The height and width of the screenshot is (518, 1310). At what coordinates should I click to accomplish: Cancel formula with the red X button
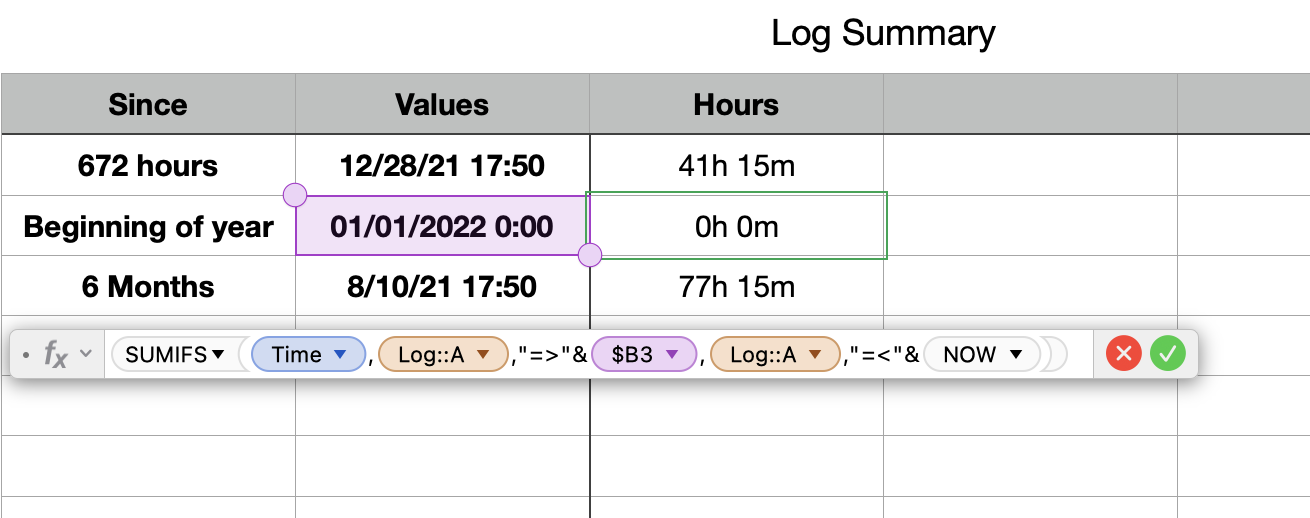[1123, 353]
